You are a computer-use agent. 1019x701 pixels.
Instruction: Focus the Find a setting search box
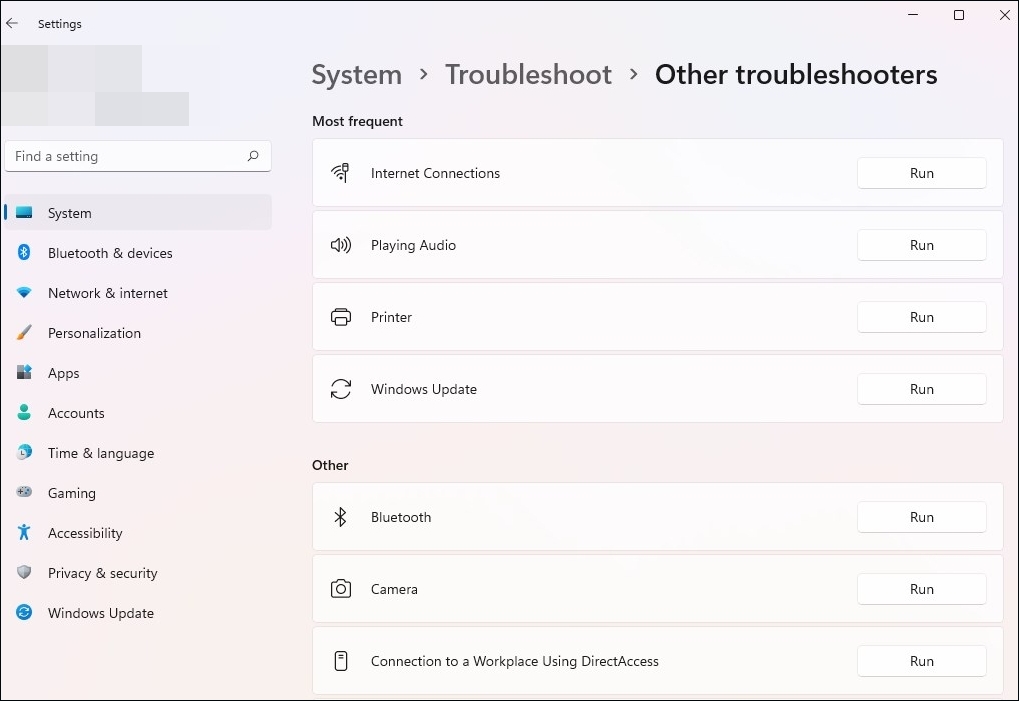pyautogui.click(x=125, y=156)
